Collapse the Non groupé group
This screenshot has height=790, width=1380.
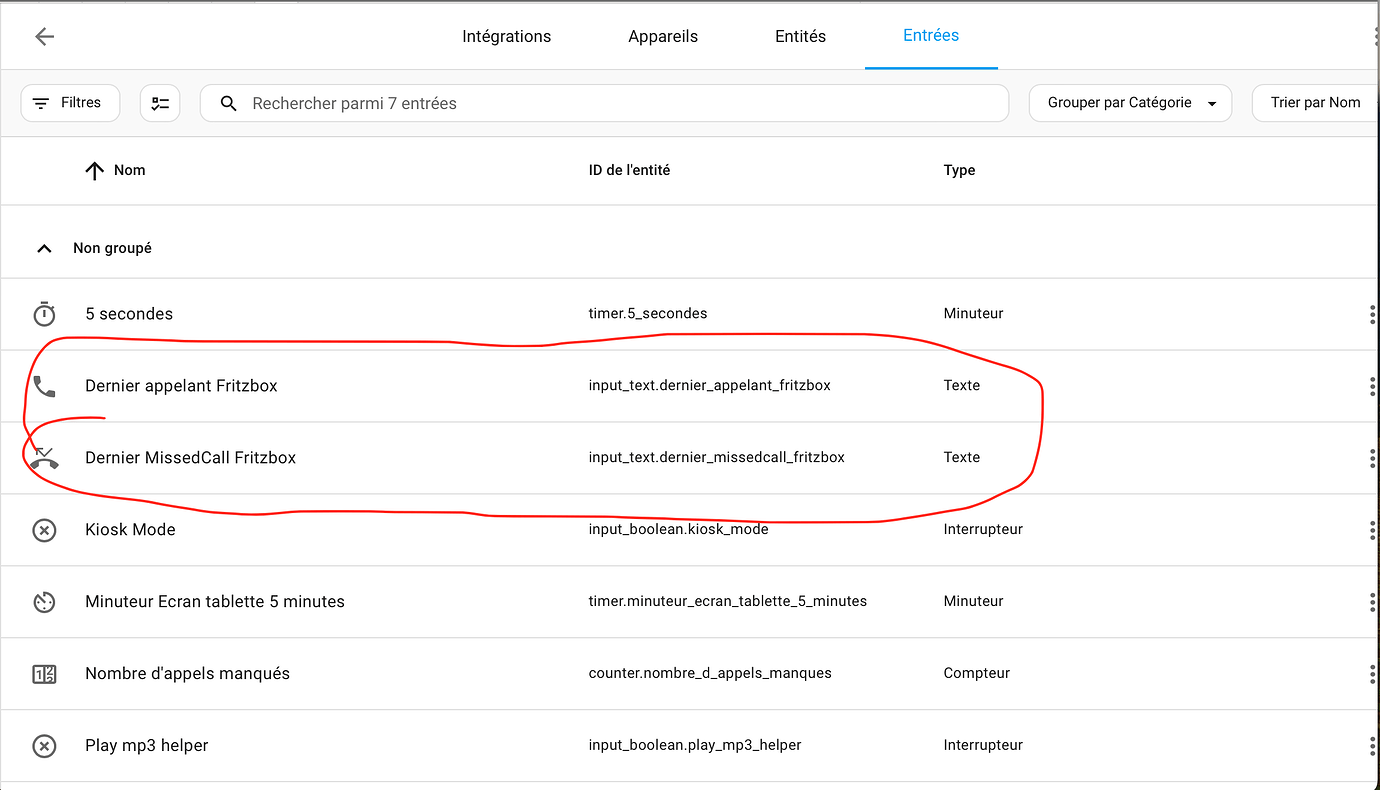tap(44, 247)
